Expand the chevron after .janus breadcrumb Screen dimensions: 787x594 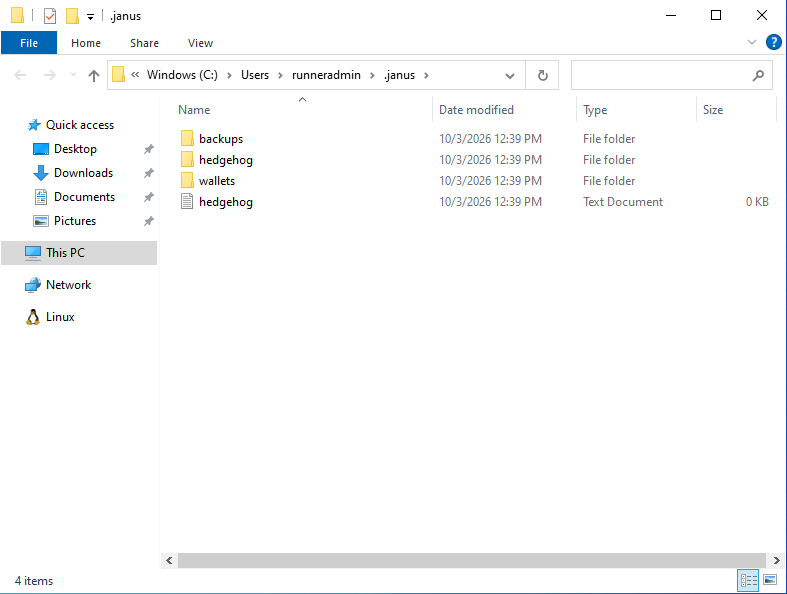click(x=426, y=75)
